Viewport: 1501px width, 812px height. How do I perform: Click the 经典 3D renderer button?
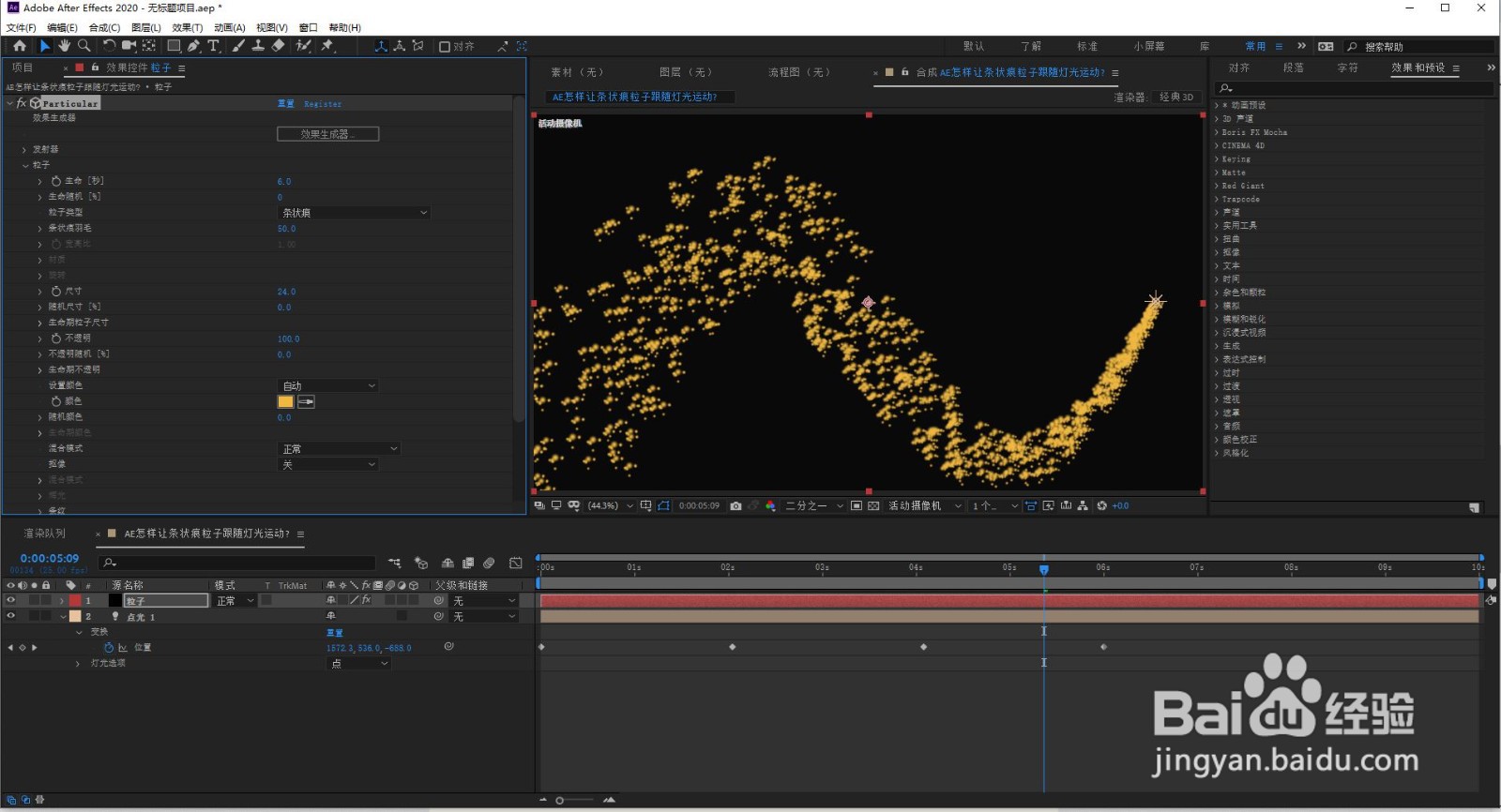pyautogui.click(x=1176, y=97)
